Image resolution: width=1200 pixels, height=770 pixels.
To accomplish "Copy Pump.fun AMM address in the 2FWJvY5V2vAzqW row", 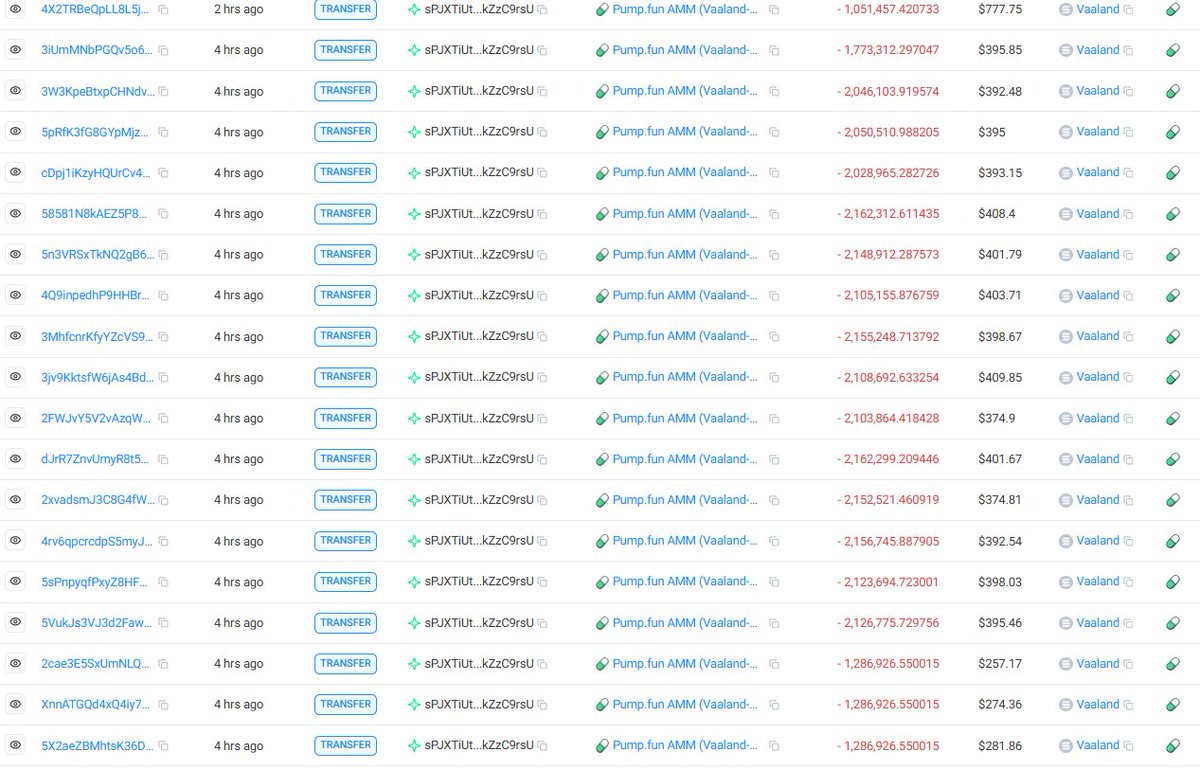I will (774, 419).
